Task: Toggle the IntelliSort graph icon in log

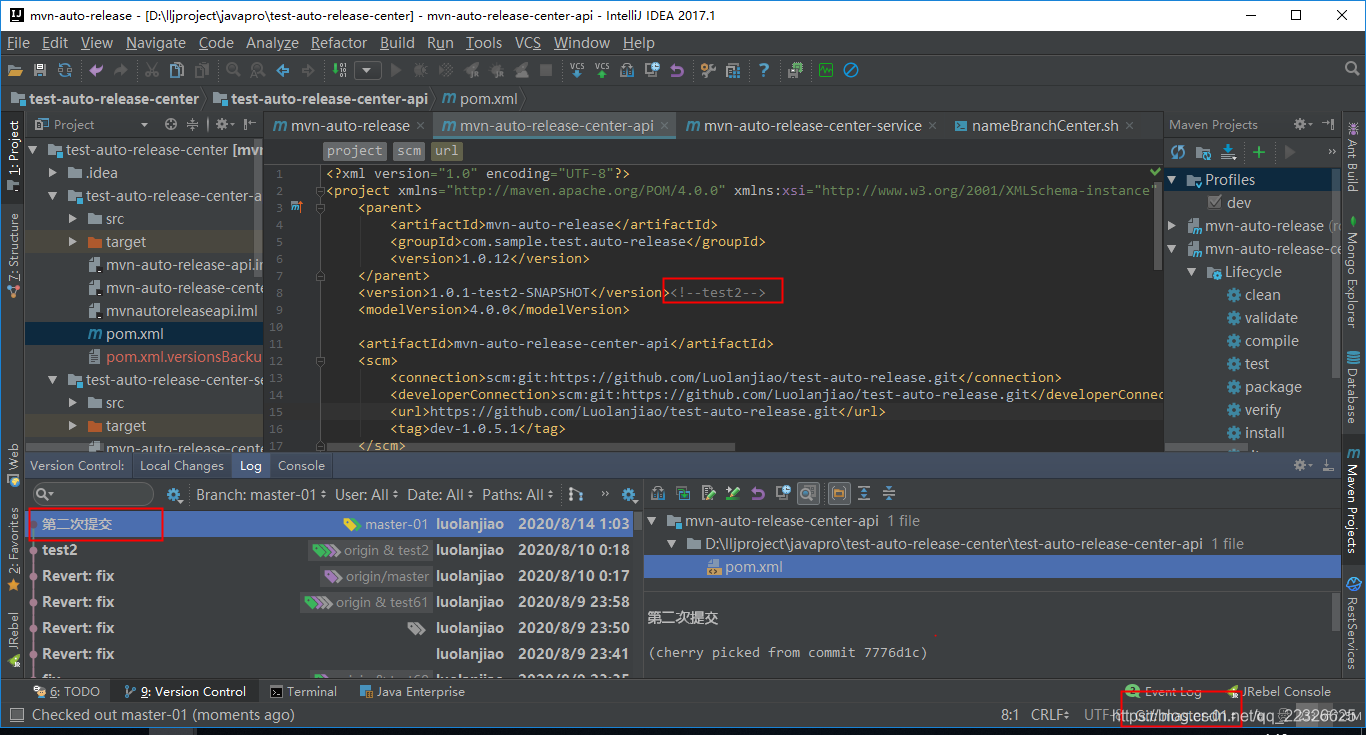Action: click(575, 494)
